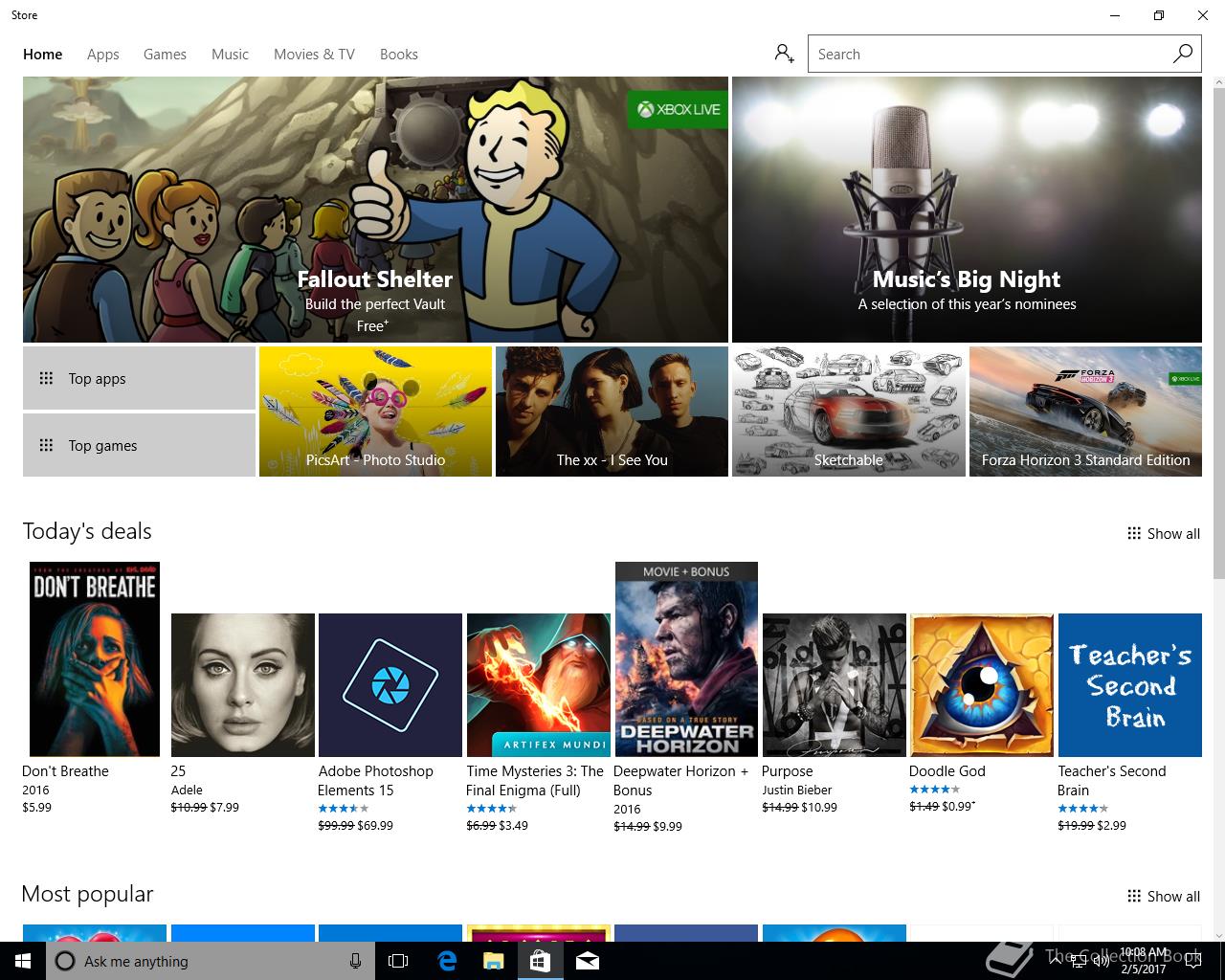Open the Fallout Shelter featured banner
The height and width of the screenshot is (980, 1225).
click(375, 210)
